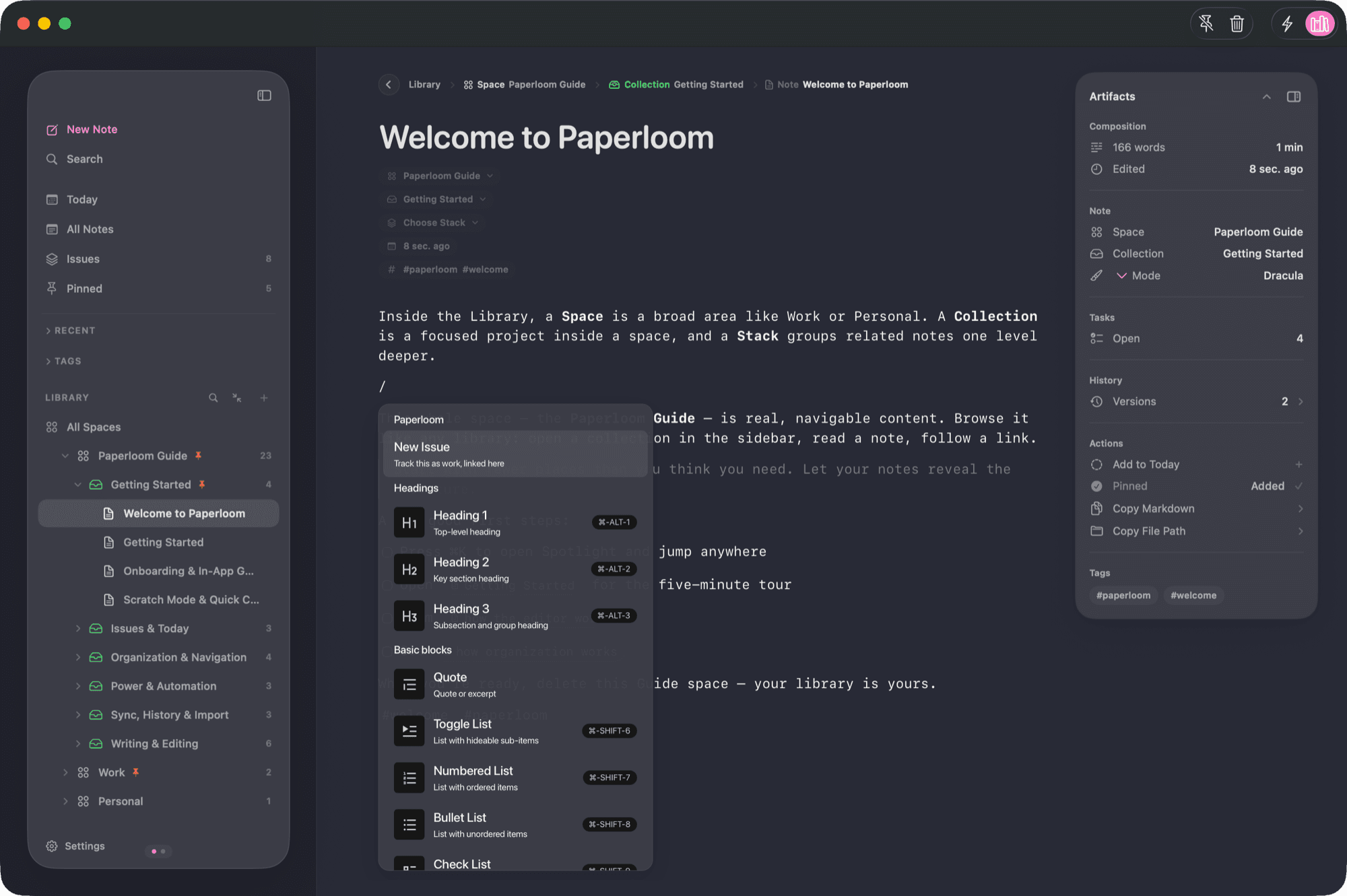Collapse the Paperloom Guide space

tap(65, 456)
